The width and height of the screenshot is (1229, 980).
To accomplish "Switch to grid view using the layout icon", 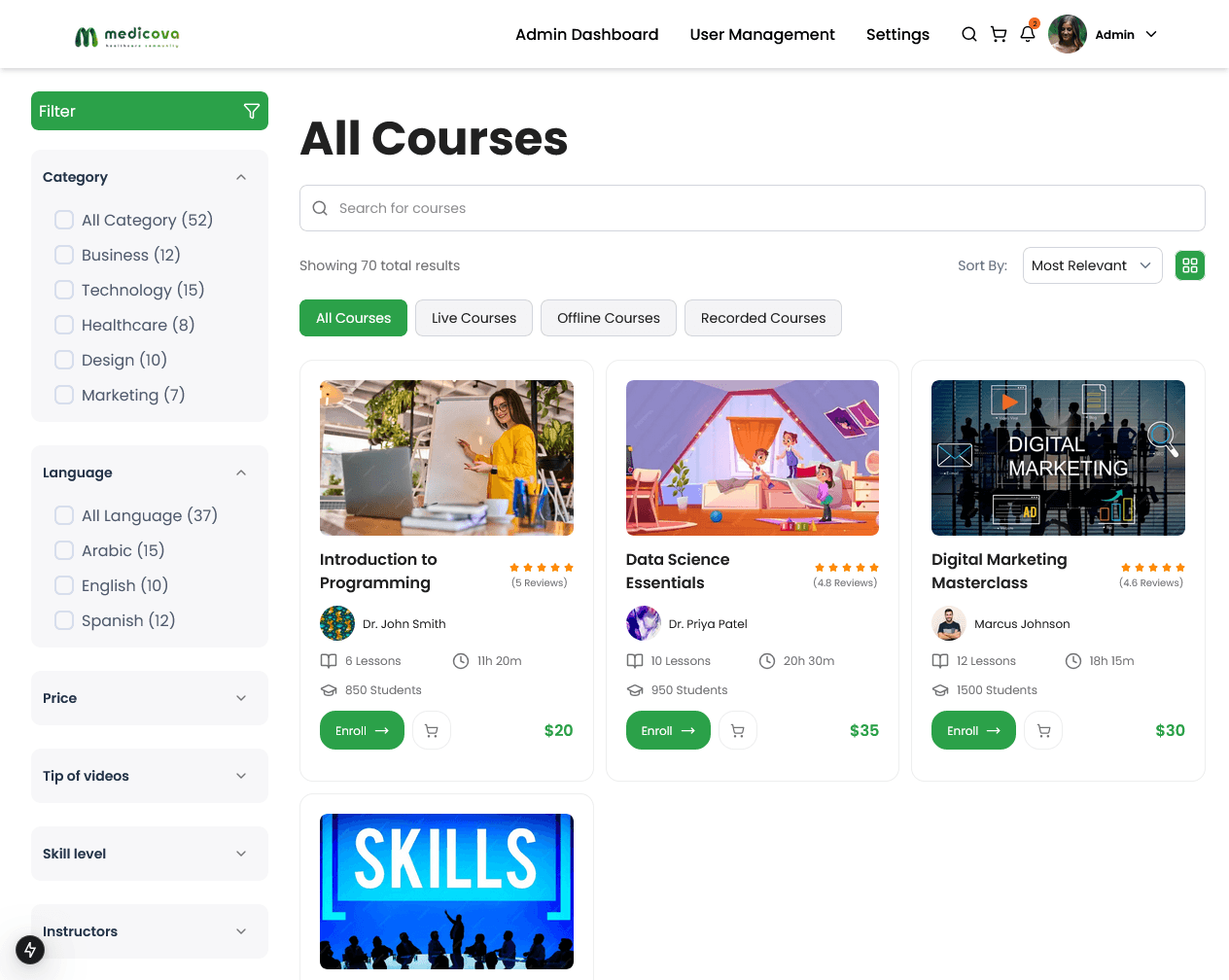I will (x=1189, y=264).
